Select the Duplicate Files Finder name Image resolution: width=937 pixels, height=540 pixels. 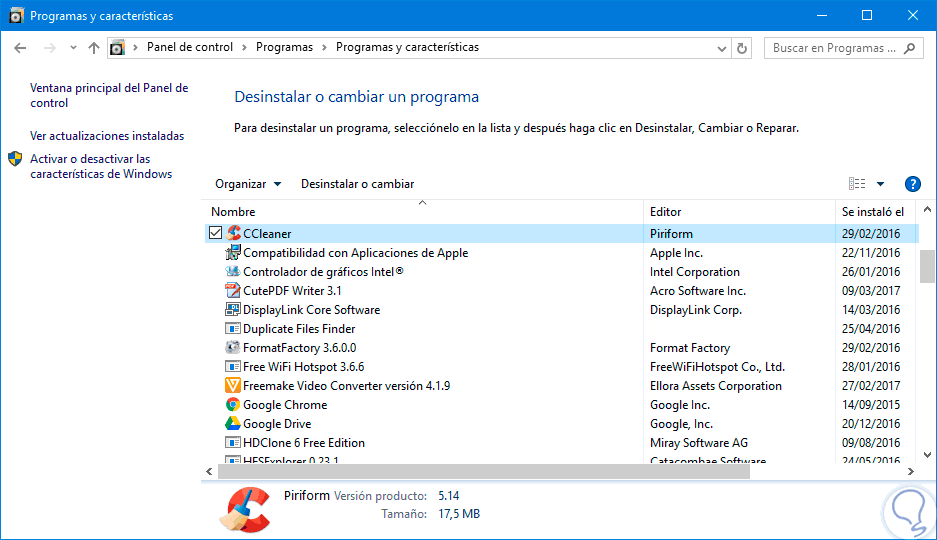[x=299, y=329]
